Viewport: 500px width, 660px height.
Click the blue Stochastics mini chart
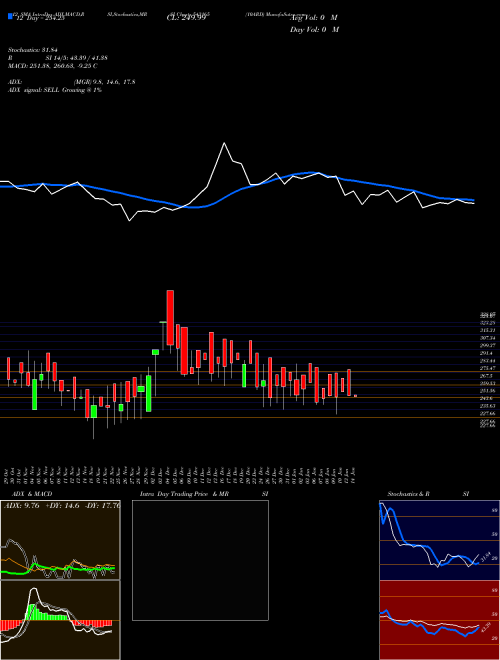coord(439,540)
